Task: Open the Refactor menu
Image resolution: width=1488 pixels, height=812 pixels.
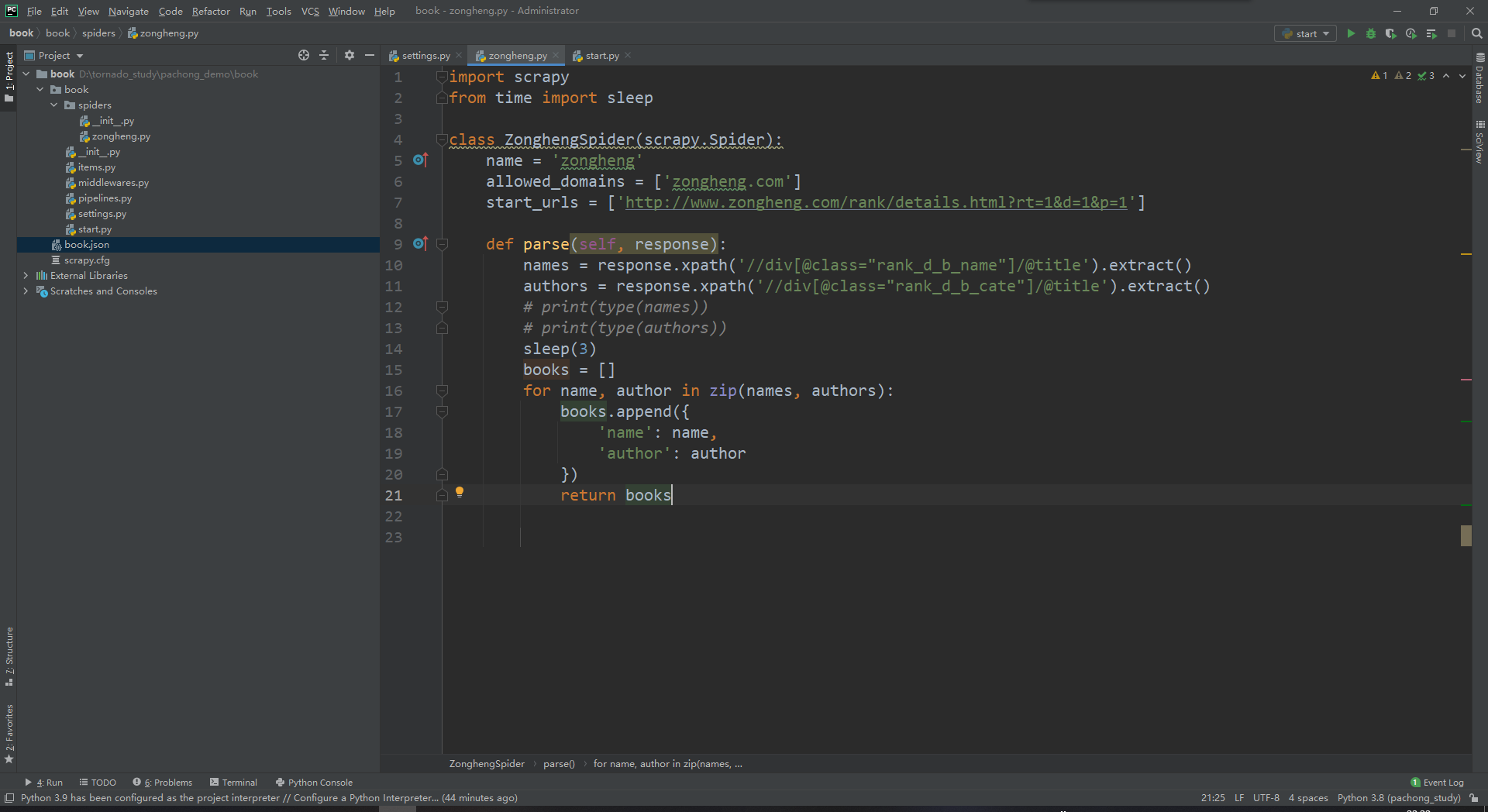Action: point(211,11)
